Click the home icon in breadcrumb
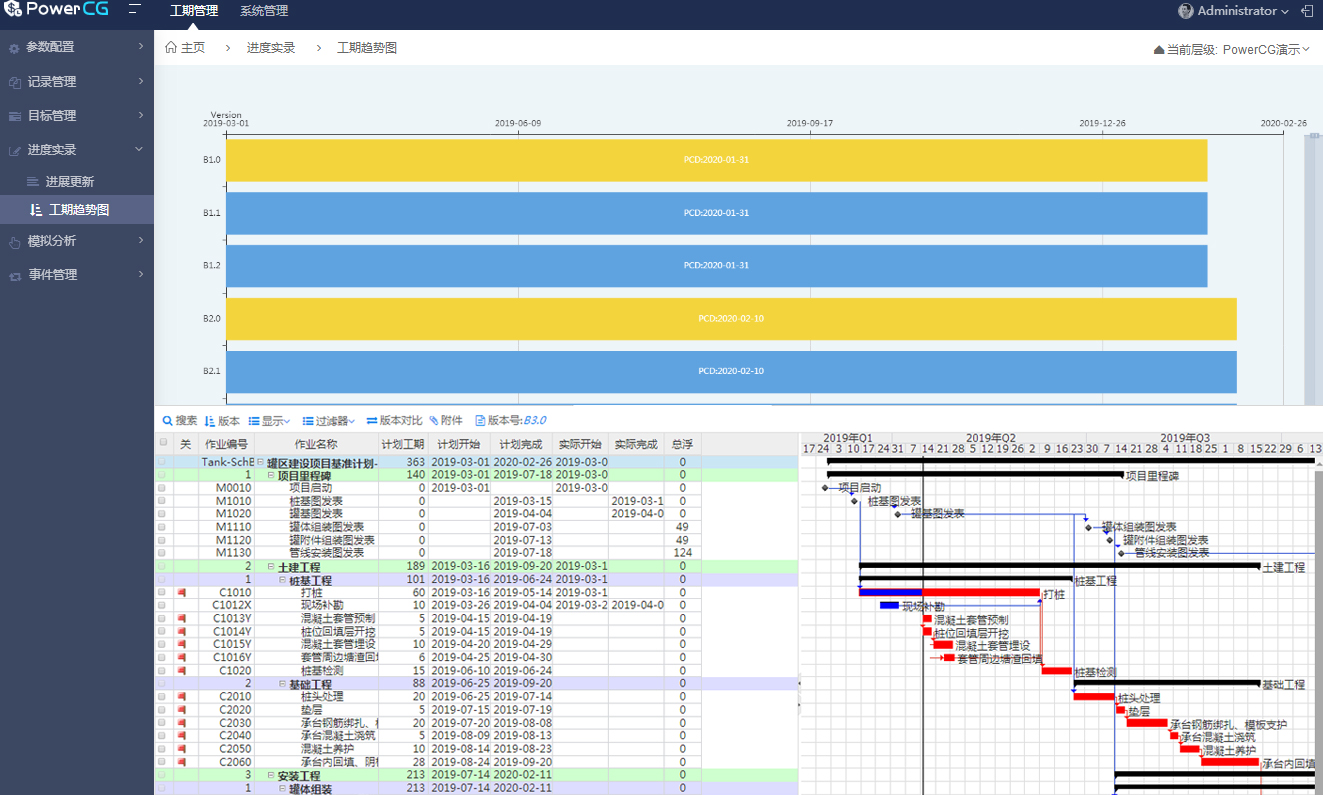The image size is (1323, 795). click(171, 47)
